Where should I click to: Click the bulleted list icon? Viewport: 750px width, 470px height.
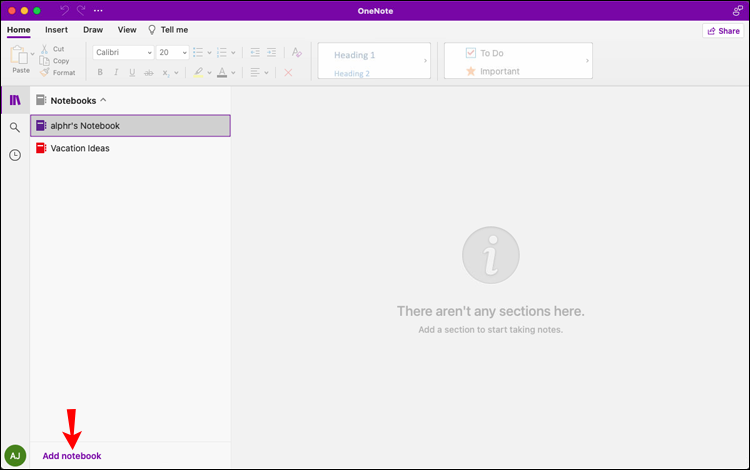click(x=198, y=53)
